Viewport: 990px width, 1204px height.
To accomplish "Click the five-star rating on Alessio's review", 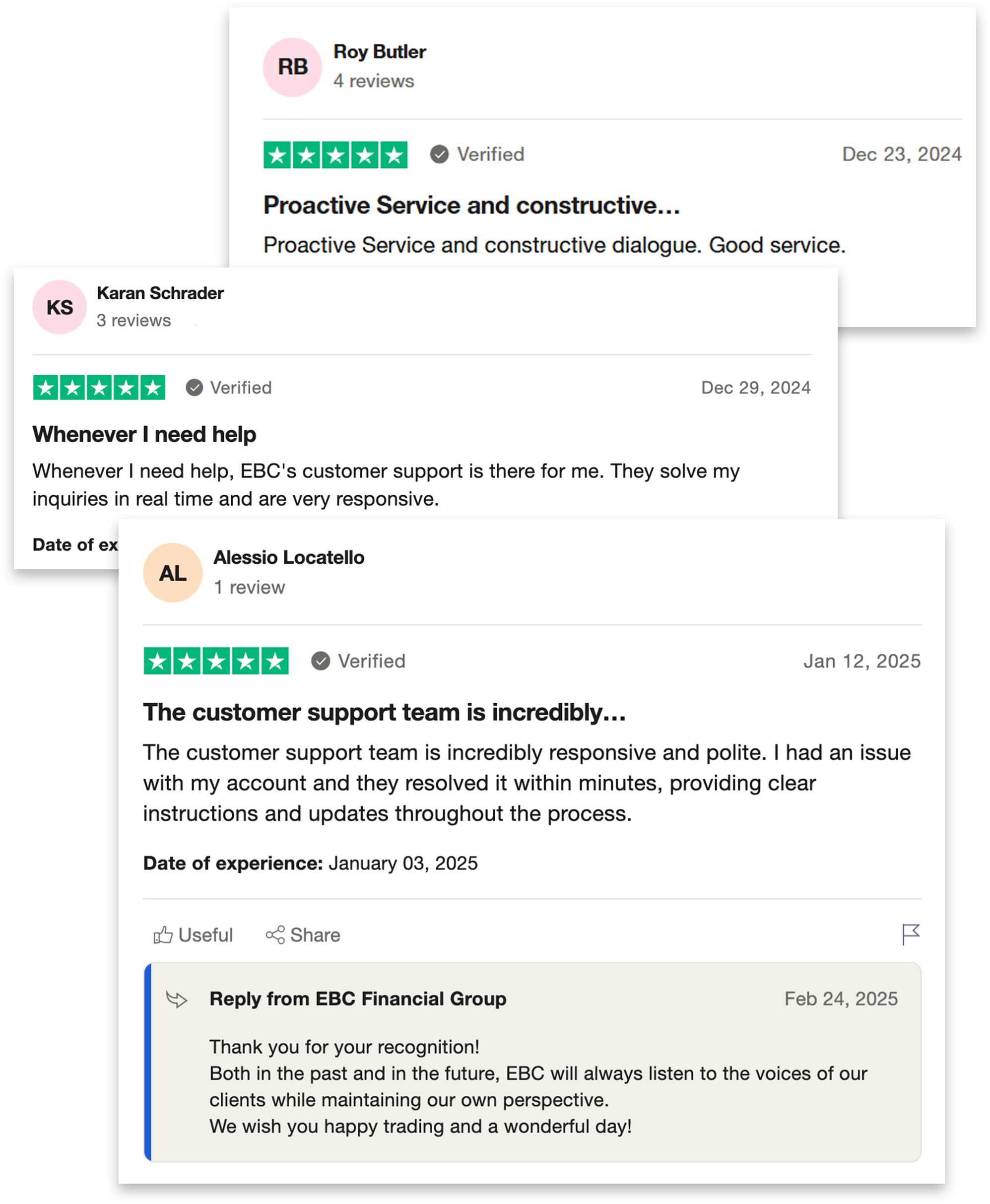I will [216, 661].
